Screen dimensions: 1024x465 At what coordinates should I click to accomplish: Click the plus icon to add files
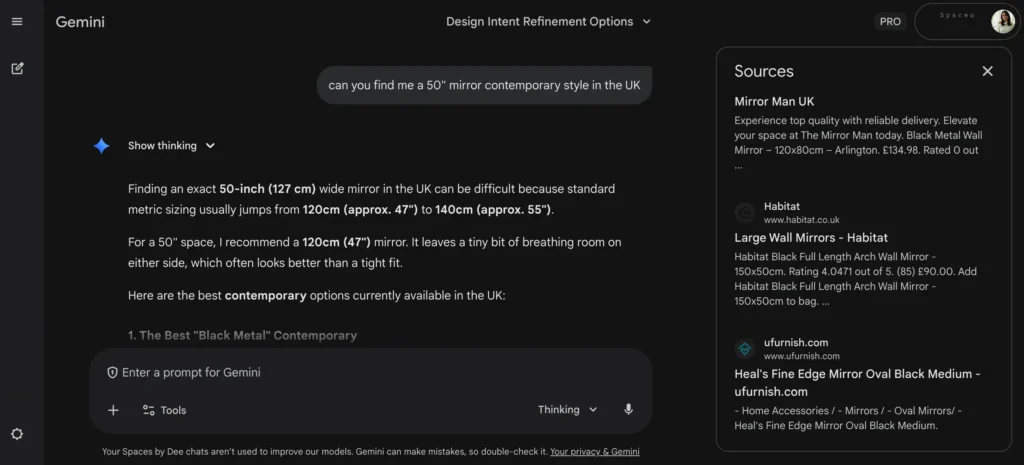click(113, 410)
